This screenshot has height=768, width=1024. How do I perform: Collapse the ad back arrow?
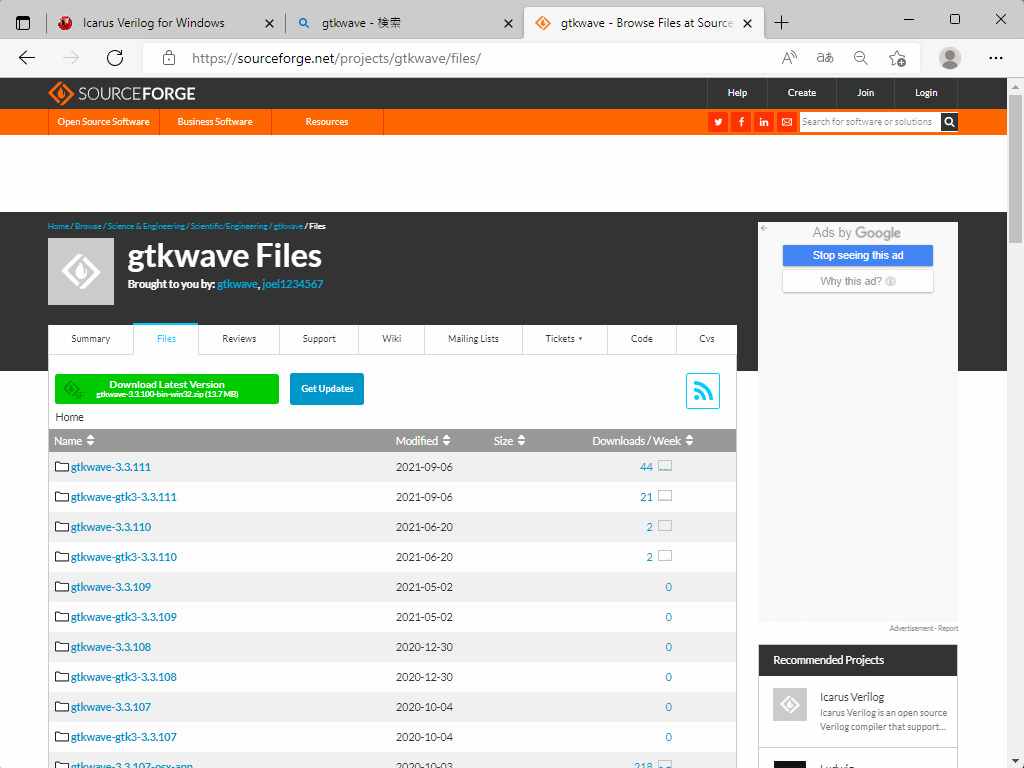(x=764, y=229)
